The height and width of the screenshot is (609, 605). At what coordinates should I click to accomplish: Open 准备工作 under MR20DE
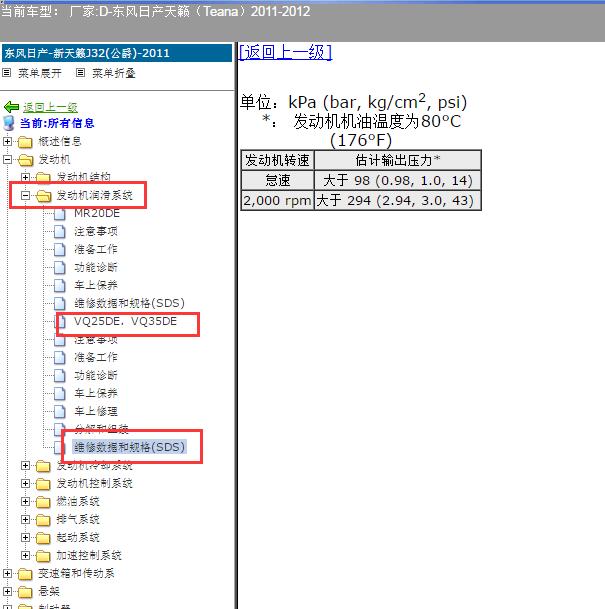point(96,249)
